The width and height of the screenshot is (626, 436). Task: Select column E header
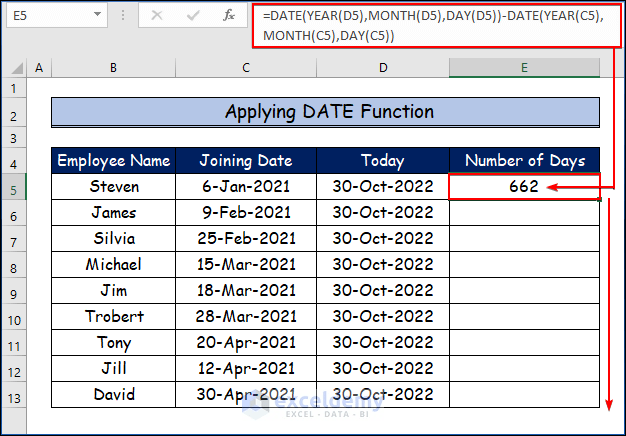tap(524, 67)
